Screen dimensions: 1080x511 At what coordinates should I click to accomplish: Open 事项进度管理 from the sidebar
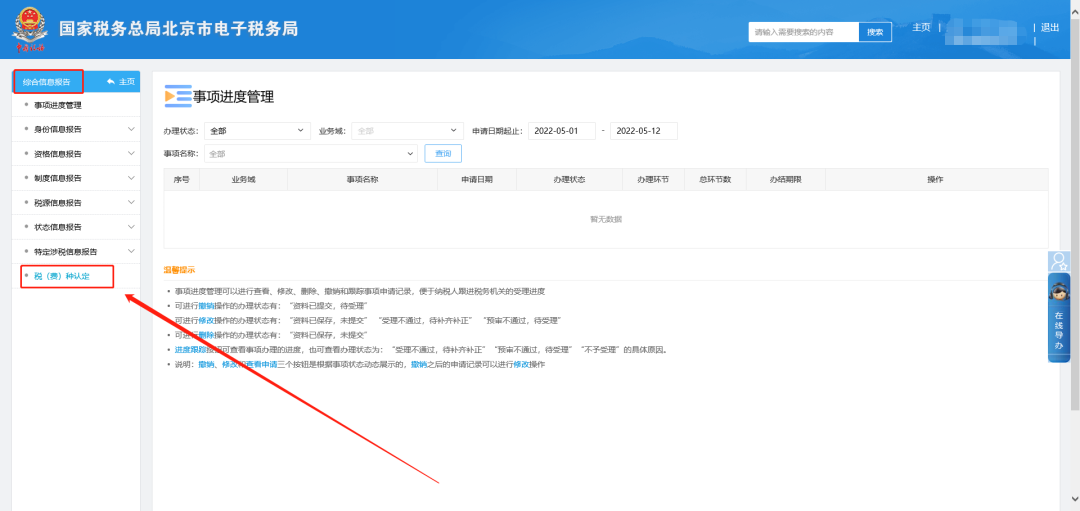58,105
